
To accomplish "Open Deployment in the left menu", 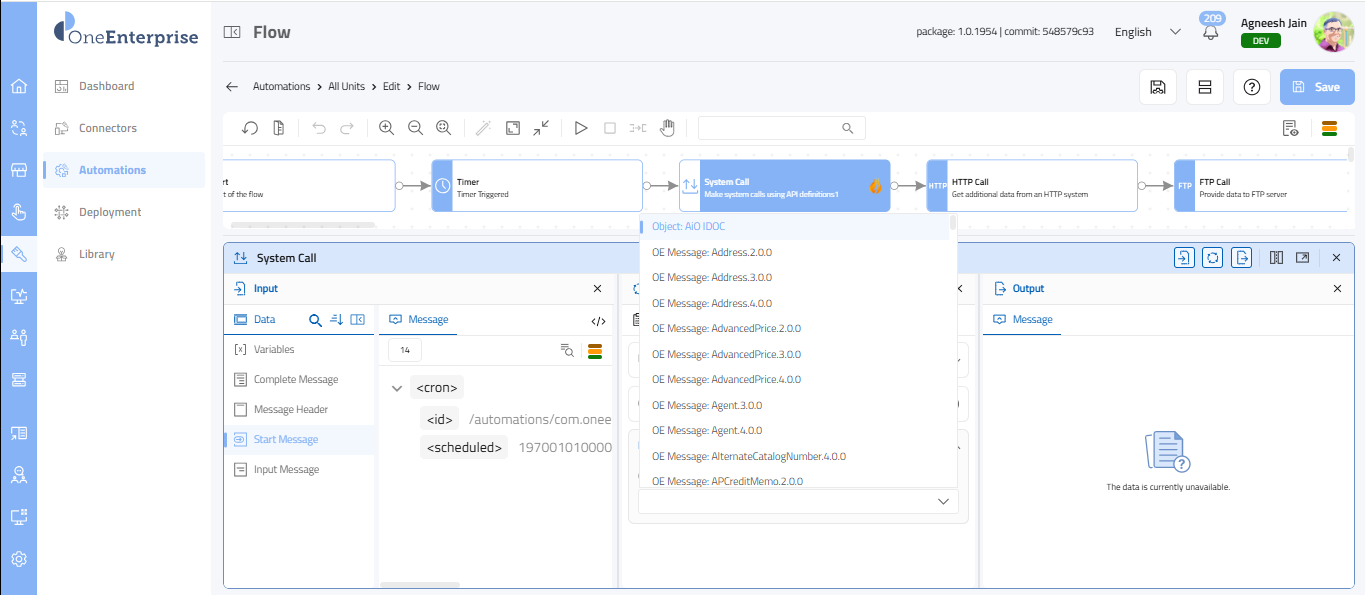I will (110, 212).
